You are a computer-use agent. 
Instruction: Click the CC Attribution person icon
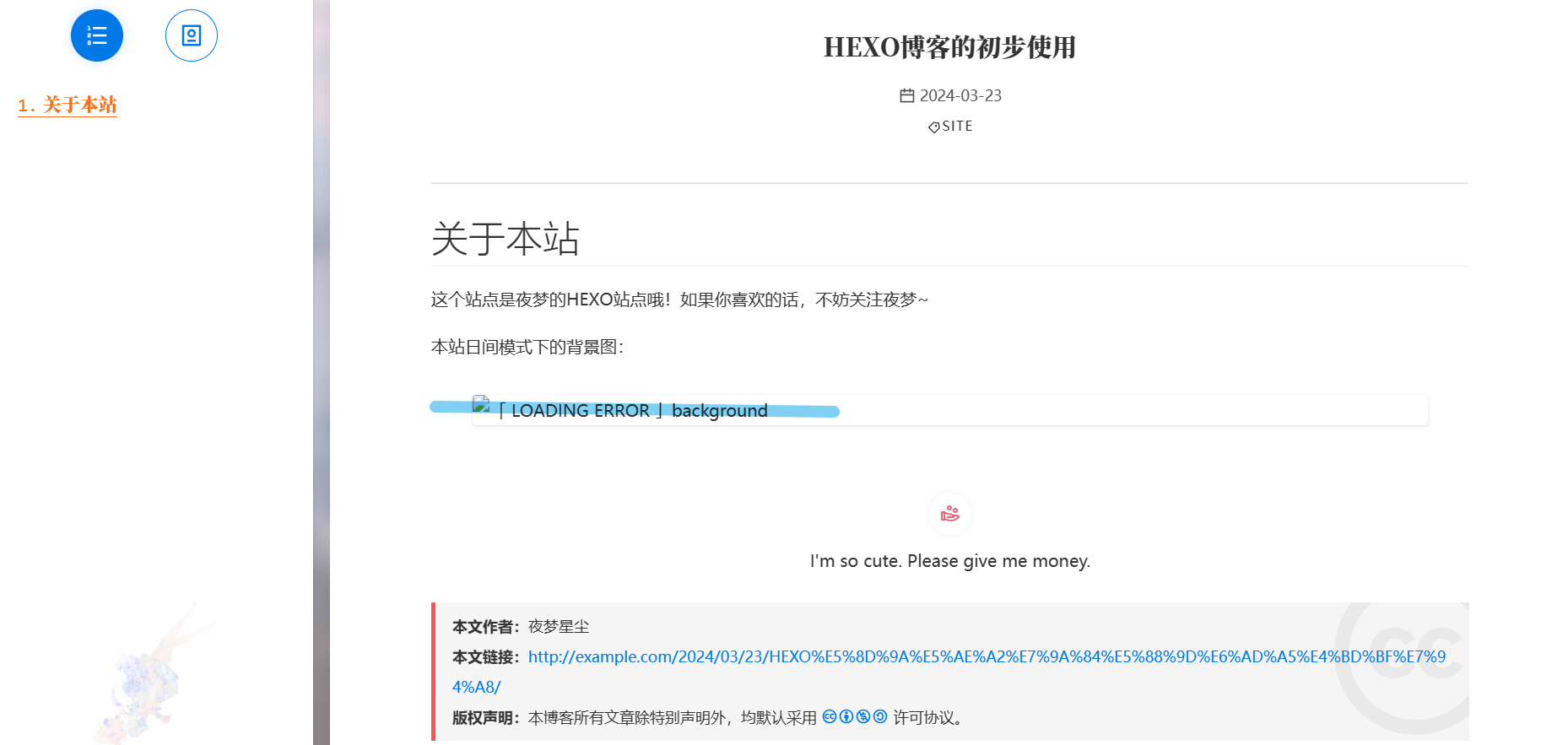click(x=846, y=717)
